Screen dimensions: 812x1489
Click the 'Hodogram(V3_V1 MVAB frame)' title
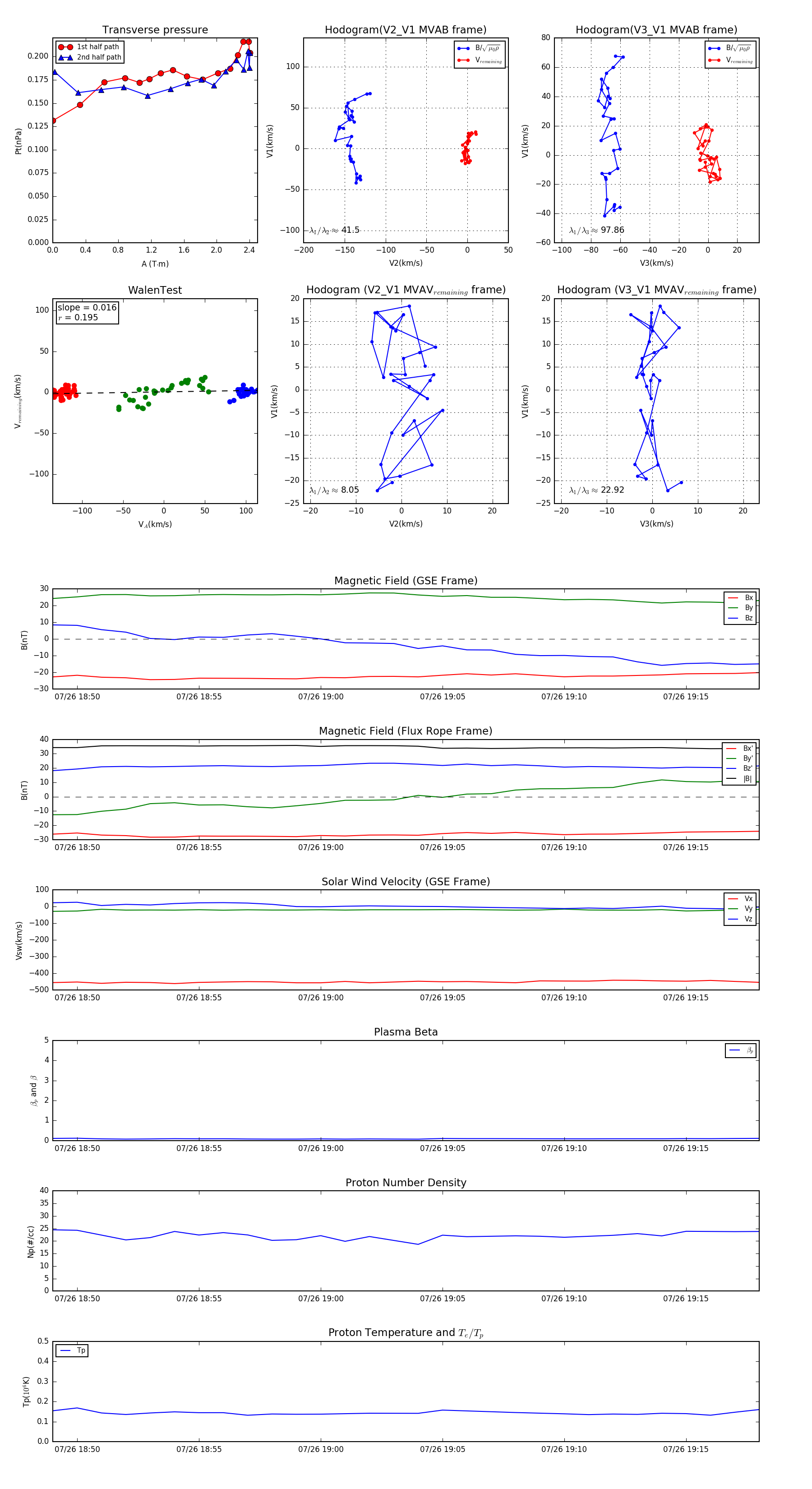[x=656, y=29]
